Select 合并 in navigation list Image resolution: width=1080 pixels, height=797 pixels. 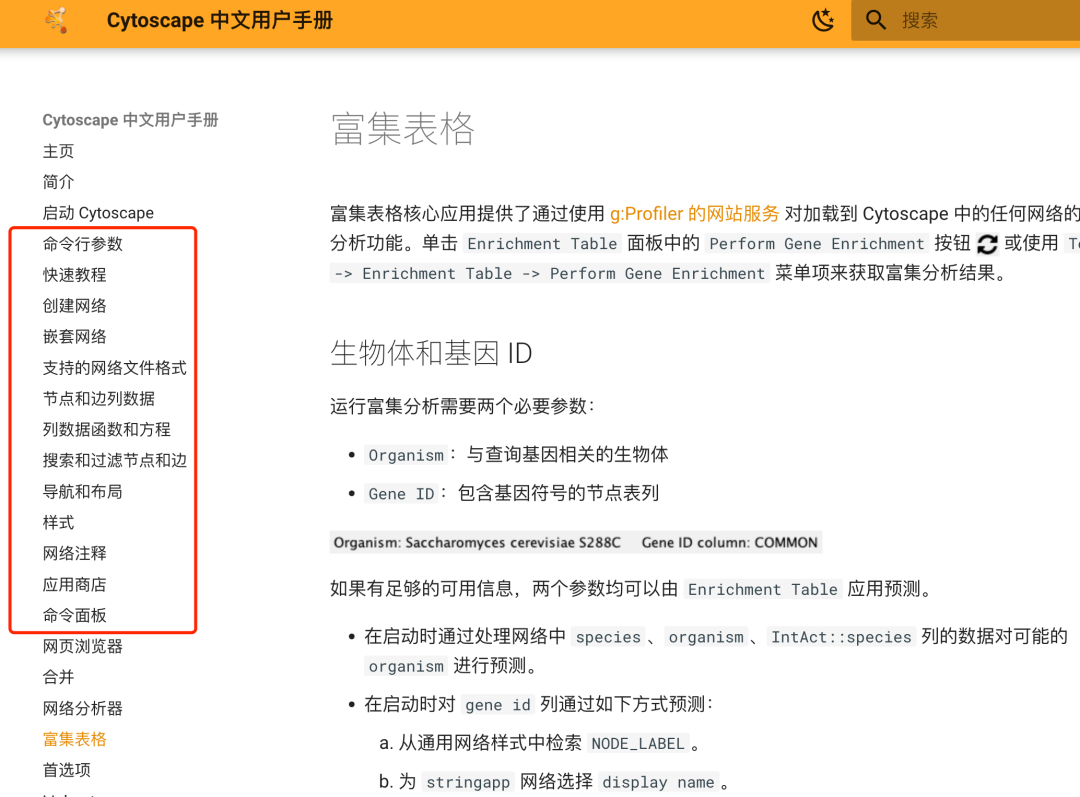pos(58,678)
